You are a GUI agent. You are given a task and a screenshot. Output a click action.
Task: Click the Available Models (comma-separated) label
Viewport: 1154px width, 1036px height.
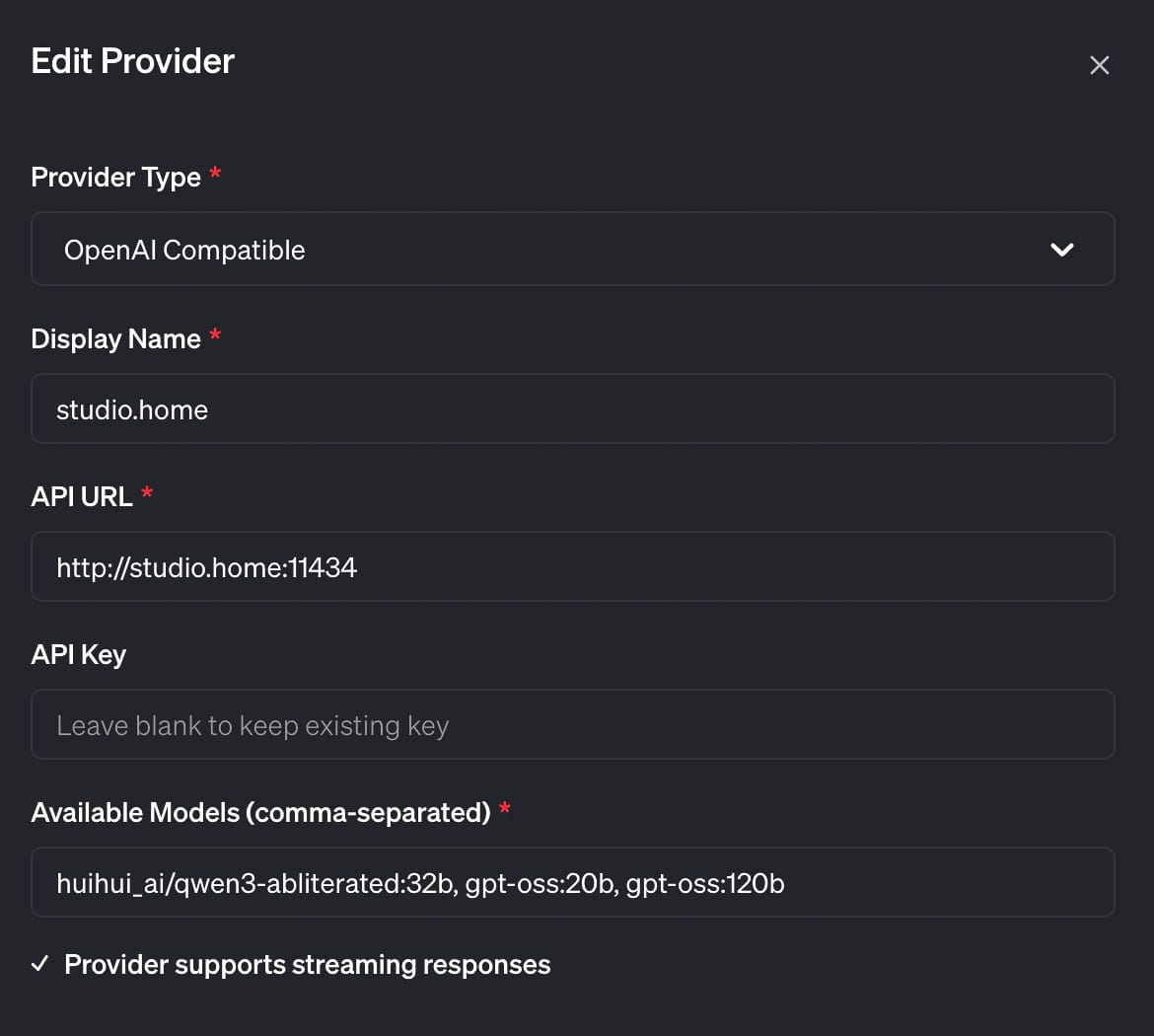click(260, 813)
